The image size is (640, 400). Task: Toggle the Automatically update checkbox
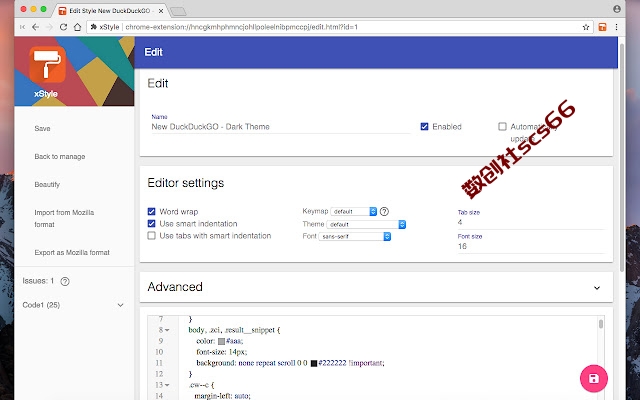coord(502,127)
